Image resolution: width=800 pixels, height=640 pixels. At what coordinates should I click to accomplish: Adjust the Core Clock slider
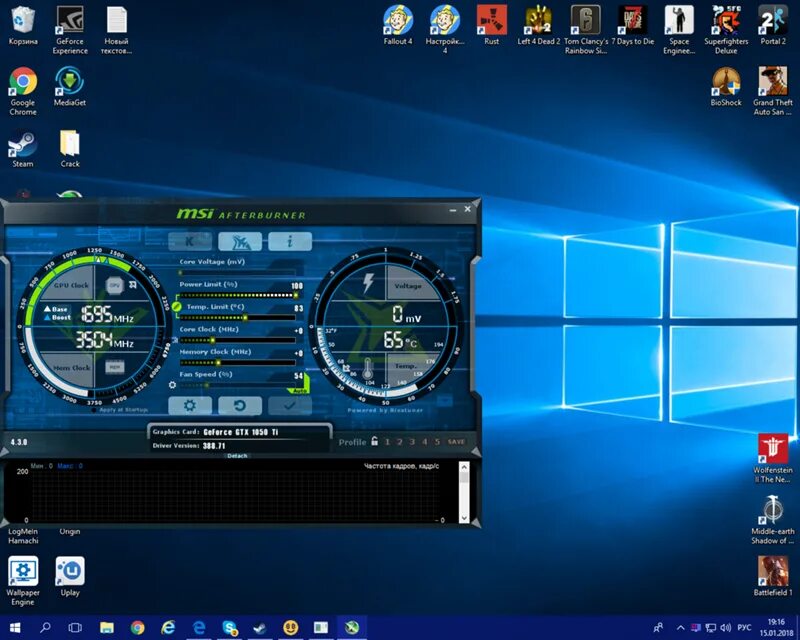point(237,340)
